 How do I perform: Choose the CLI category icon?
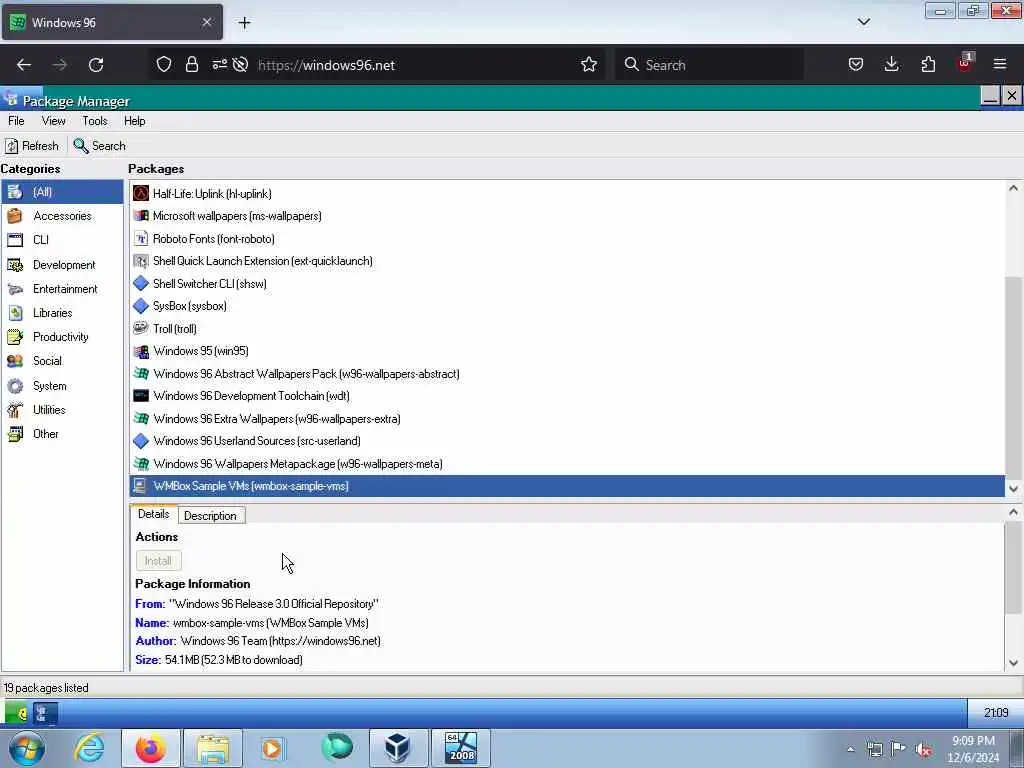pyautogui.click(x=15, y=240)
